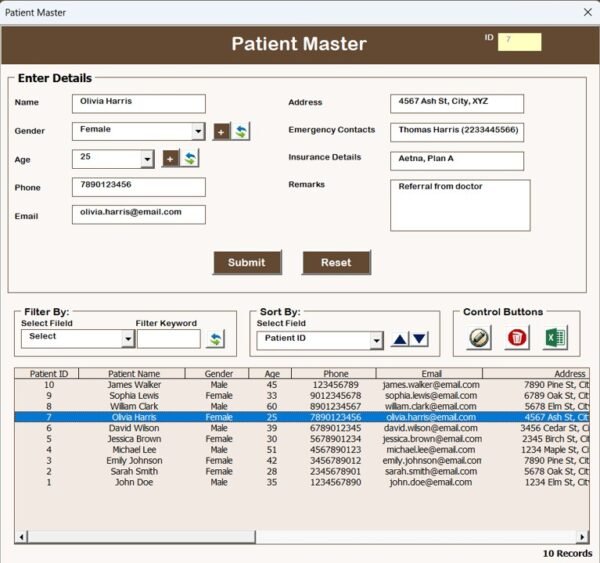Click phone 9012345678 in the table

(x=336, y=395)
